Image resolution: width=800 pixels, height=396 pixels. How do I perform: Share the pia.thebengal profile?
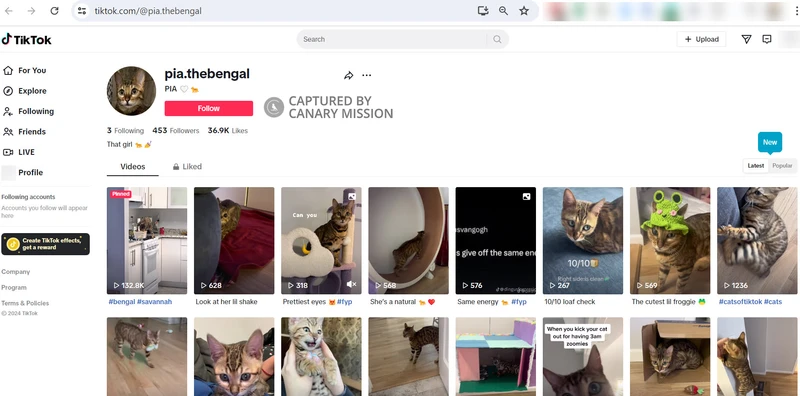(348, 76)
